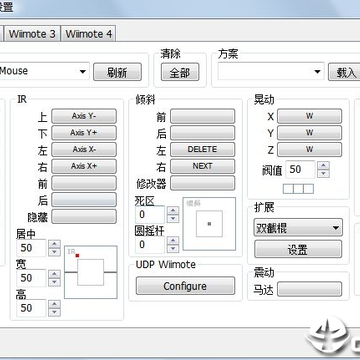Viewport: 360px width, 360px height.
Task: Increase the 阙值 threshold value
Action: tap(323, 165)
